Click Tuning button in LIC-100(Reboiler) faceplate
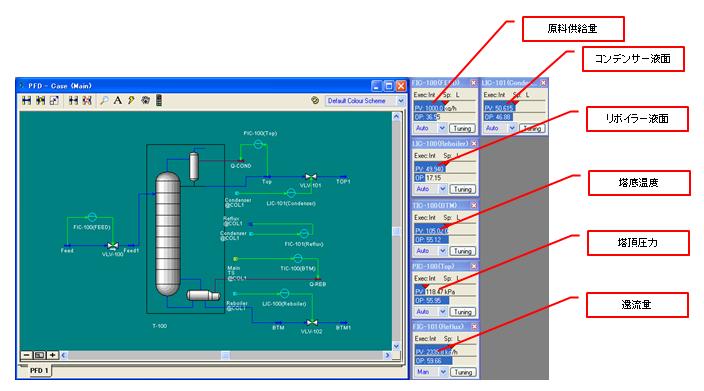Image resolution: width=704 pixels, height=391 pixels. pos(462,189)
